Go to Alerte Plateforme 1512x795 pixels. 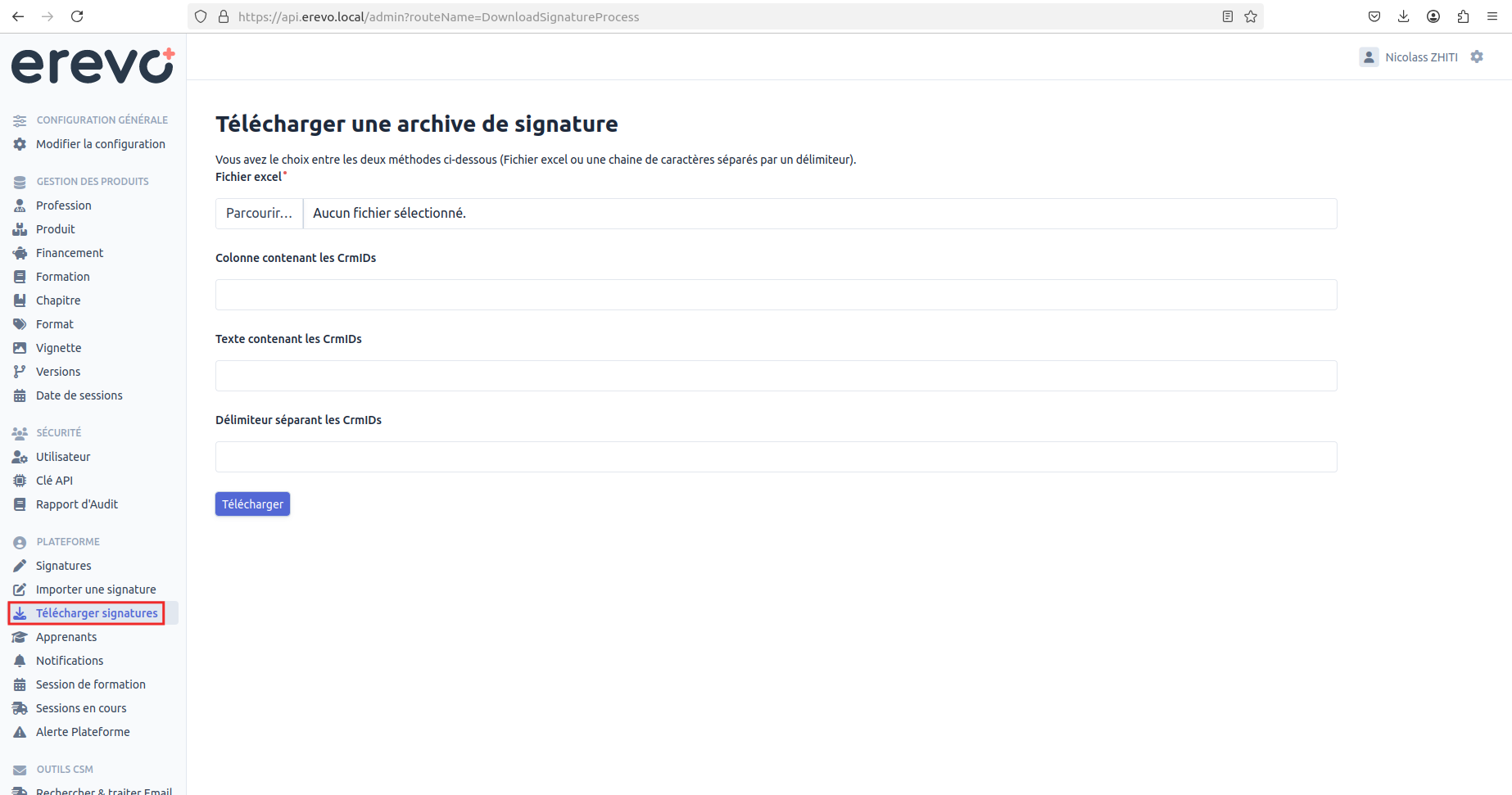83,732
